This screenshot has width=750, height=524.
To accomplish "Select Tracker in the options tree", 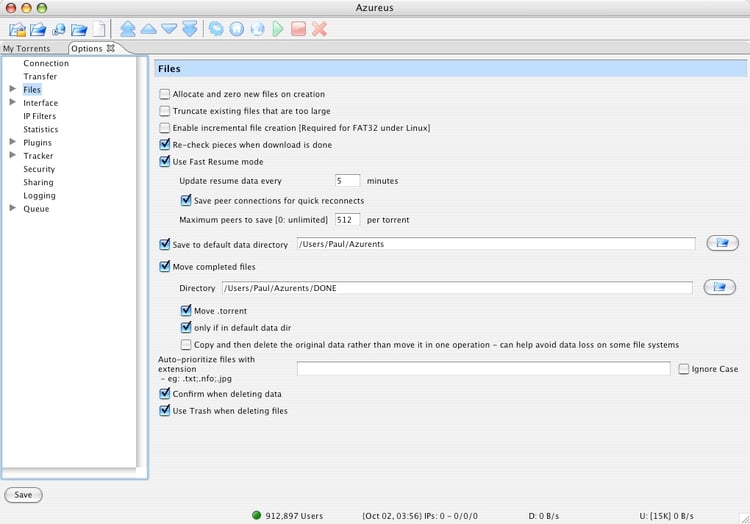I will pos(38,156).
